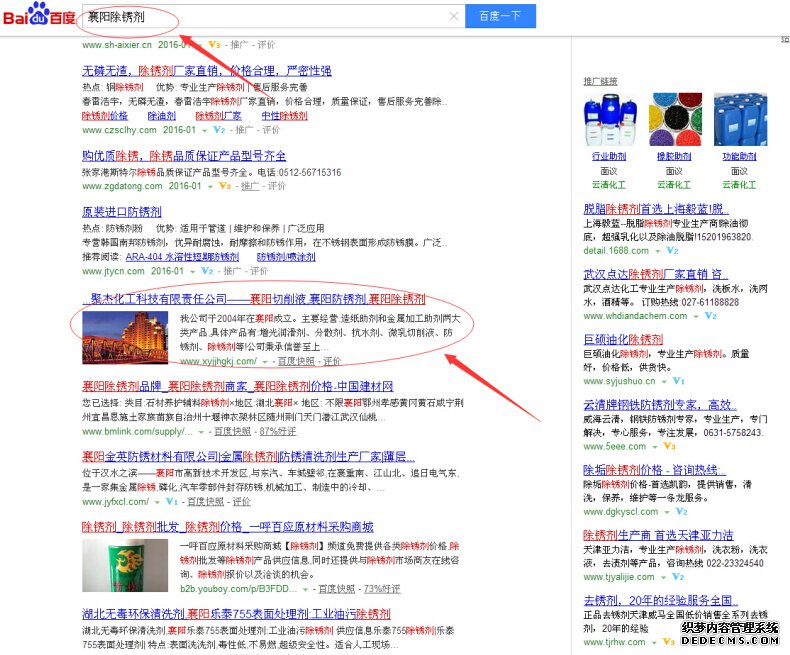Open the 除锈剂价格 sublink
This screenshot has height=655, width=790.
click(105, 116)
